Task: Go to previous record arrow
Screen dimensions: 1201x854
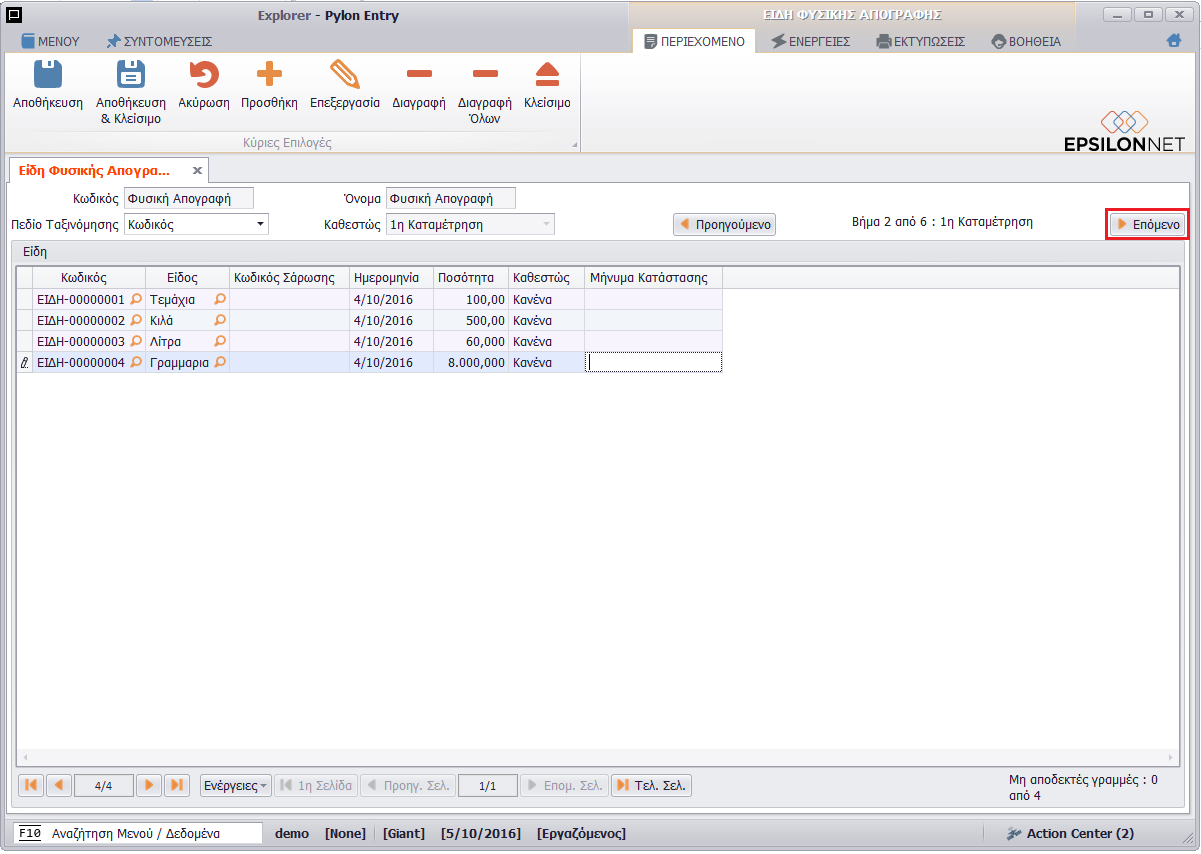Action: point(59,785)
